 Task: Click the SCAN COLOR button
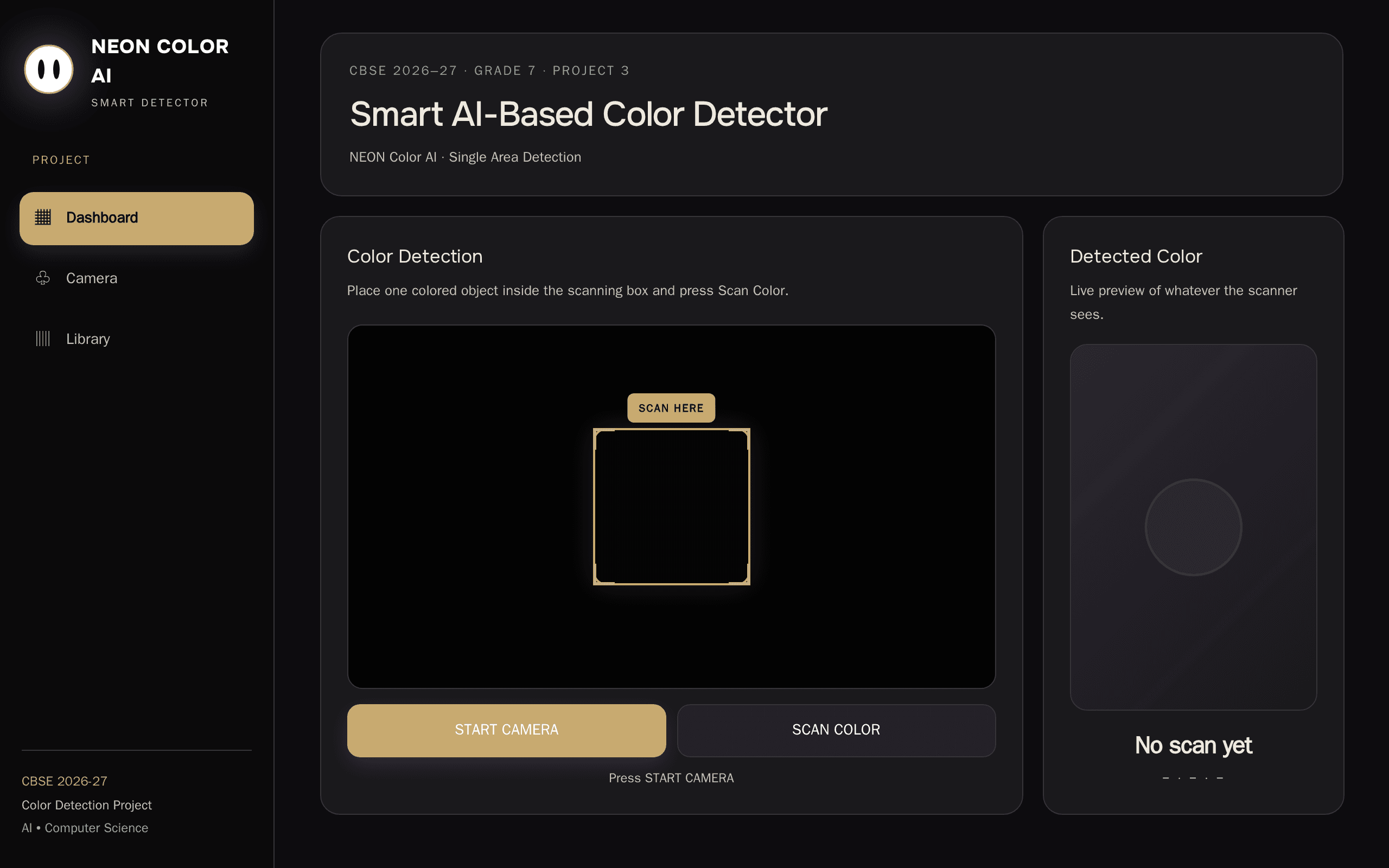[836, 730]
